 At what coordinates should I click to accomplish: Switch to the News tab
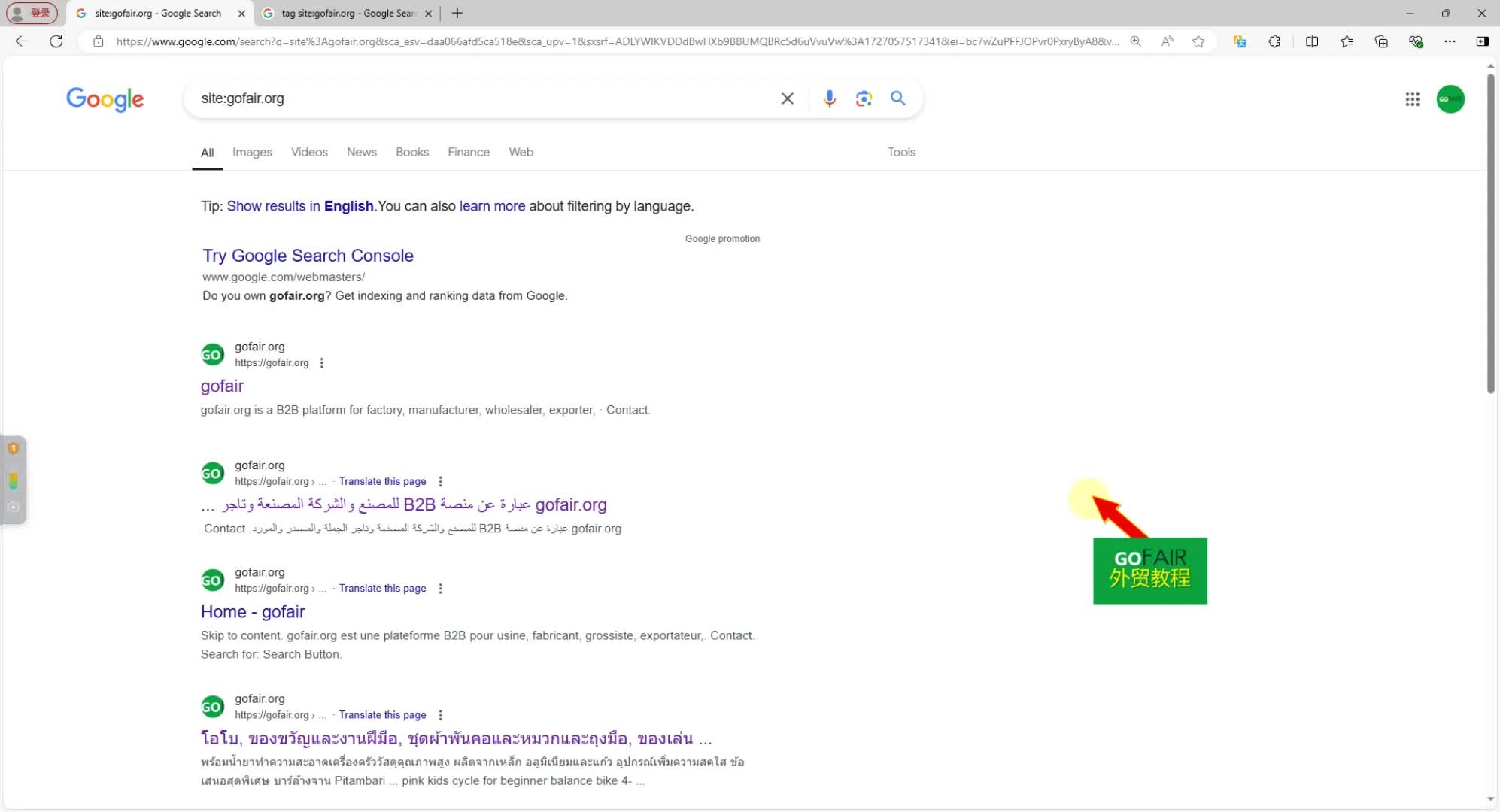[x=362, y=152]
